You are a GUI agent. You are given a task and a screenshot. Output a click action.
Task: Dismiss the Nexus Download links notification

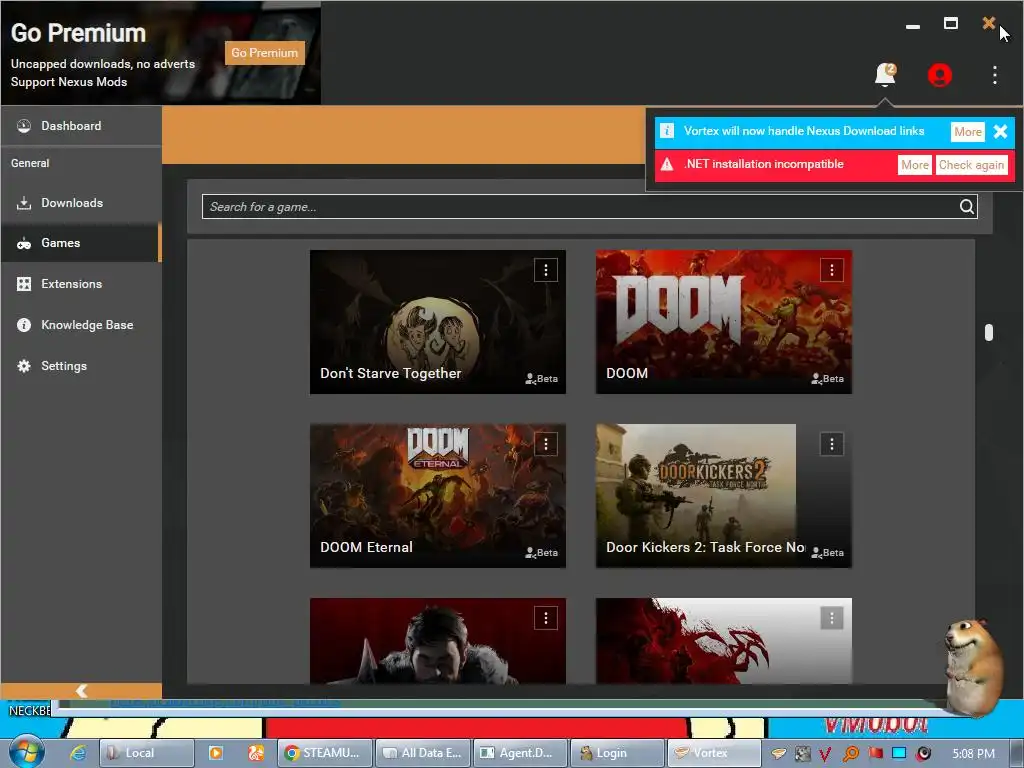(x=1000, y=132)
